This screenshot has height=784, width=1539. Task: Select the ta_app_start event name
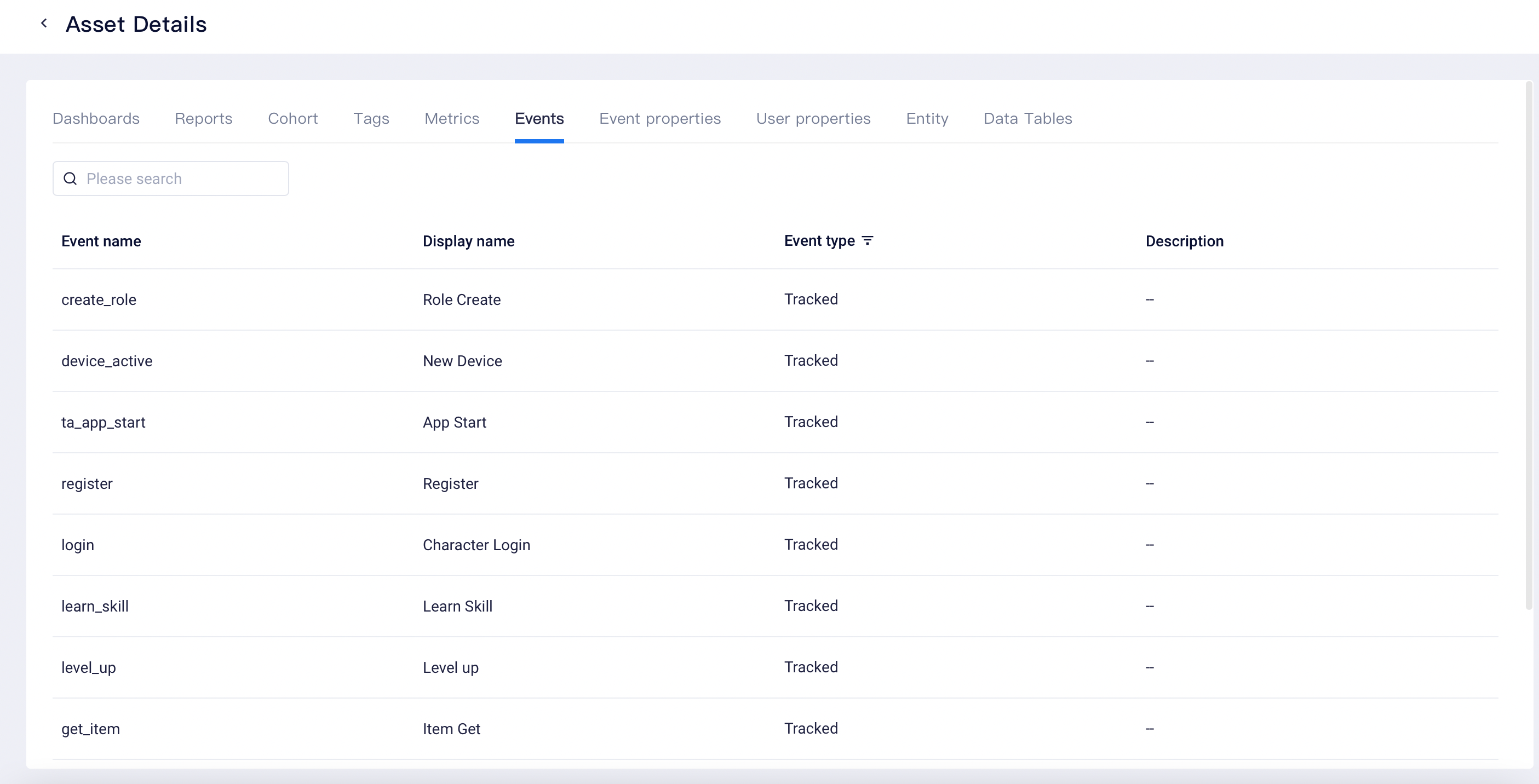[104, 422]
